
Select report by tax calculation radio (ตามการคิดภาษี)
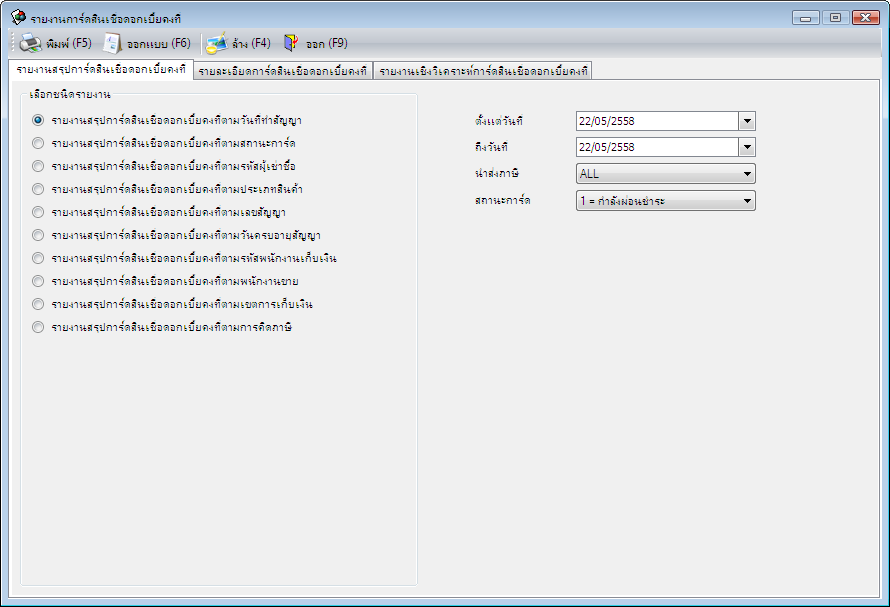[37, 327]
